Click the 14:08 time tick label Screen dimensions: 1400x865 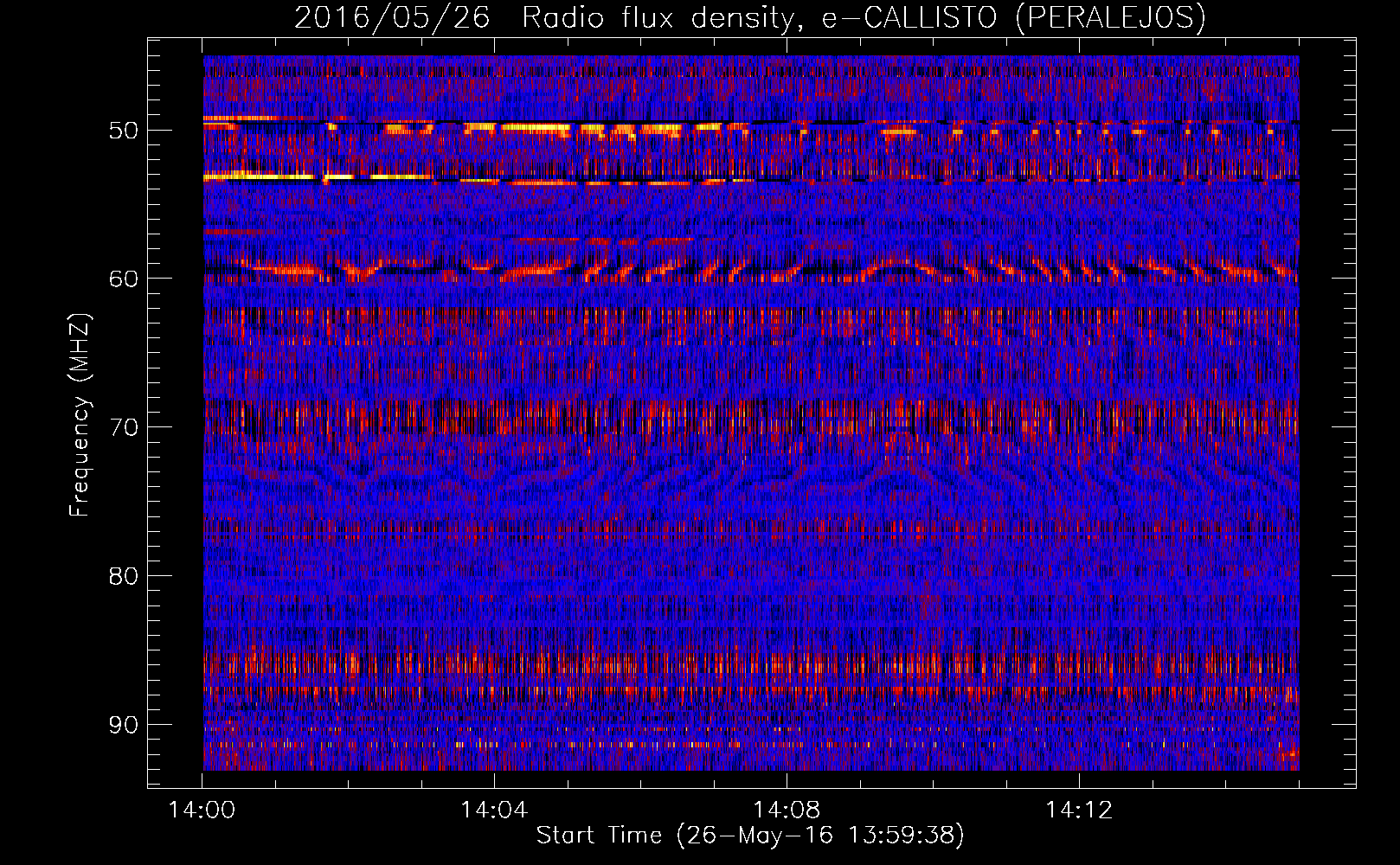pos(787,810)
